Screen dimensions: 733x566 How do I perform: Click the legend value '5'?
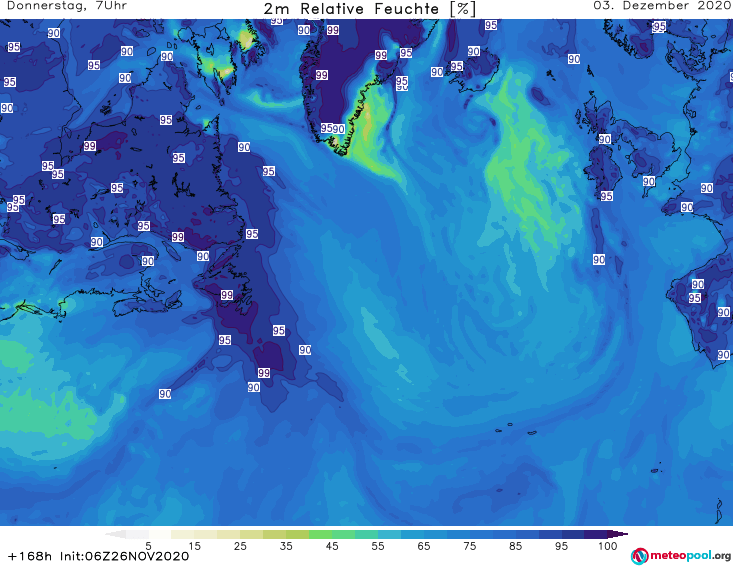(148, 546)
